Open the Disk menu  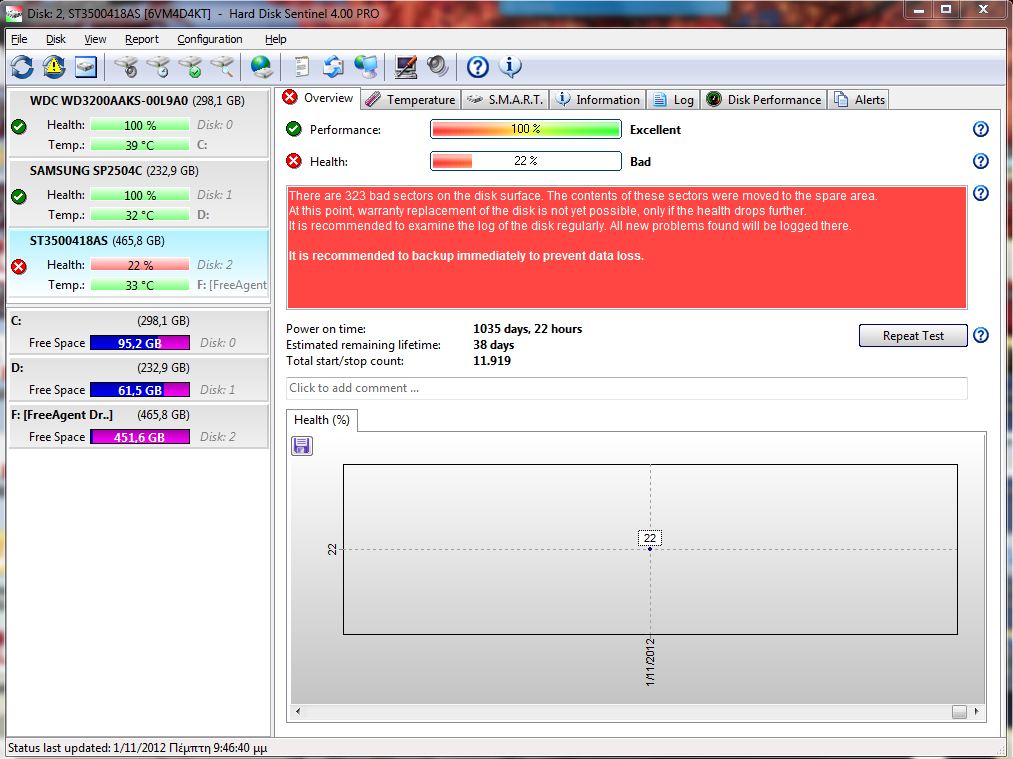tap(56, 39)
